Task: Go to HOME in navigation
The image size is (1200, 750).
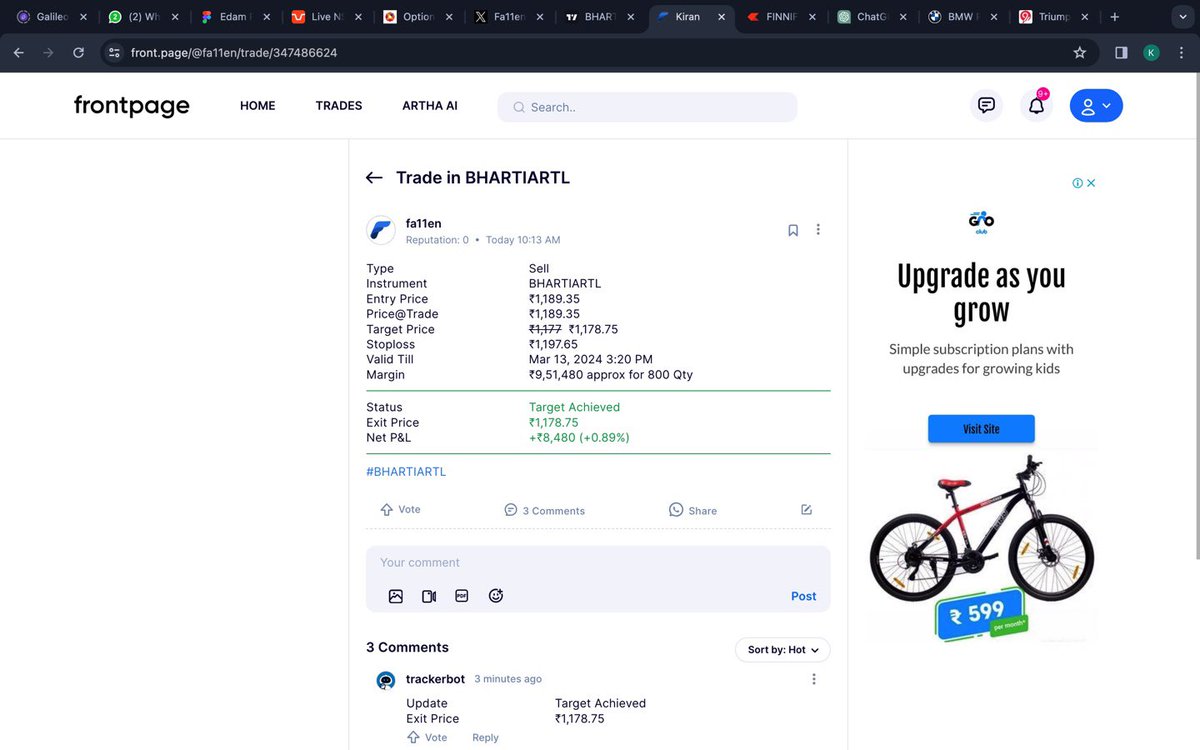Action: (257, 106)
